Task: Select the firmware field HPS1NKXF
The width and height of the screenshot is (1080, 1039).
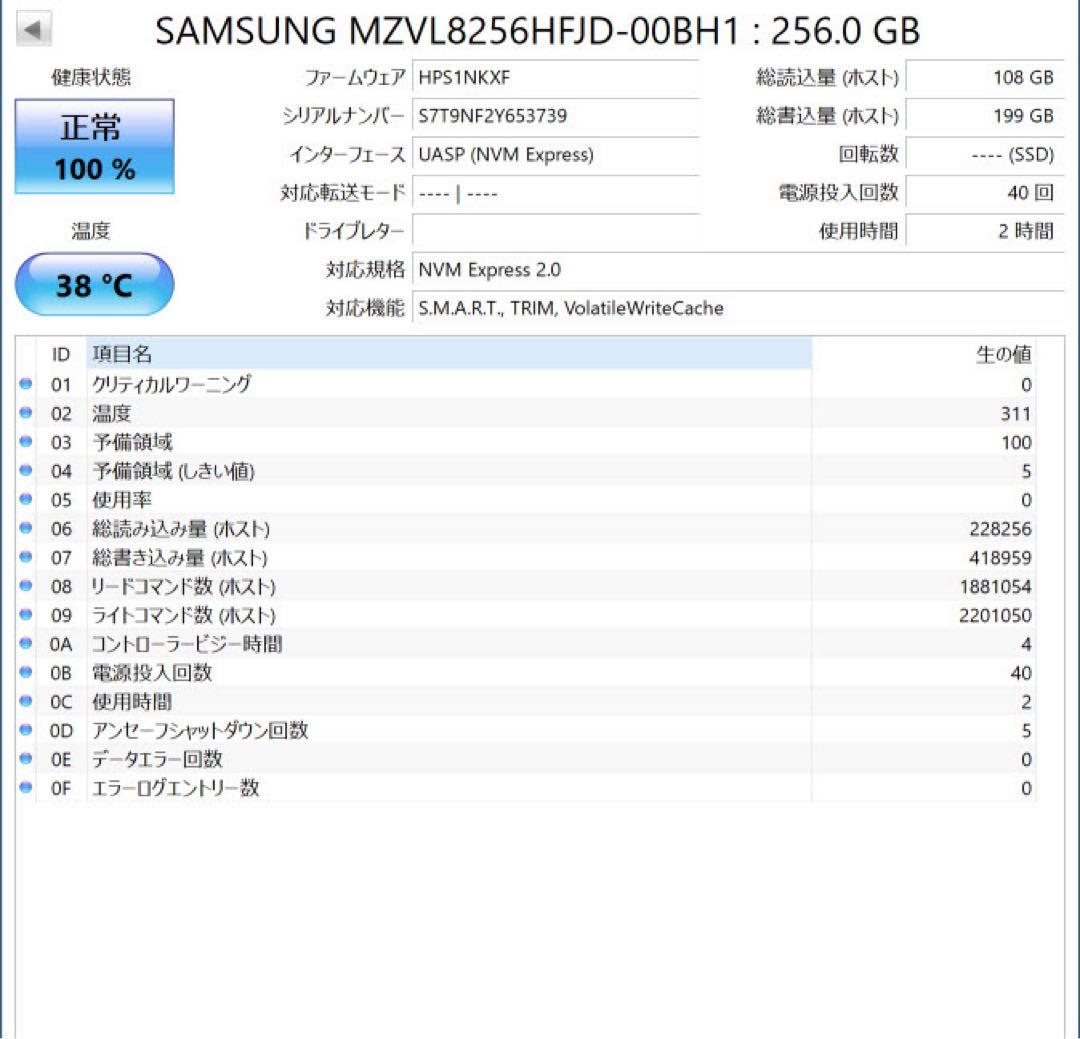Action: (556, 76)
